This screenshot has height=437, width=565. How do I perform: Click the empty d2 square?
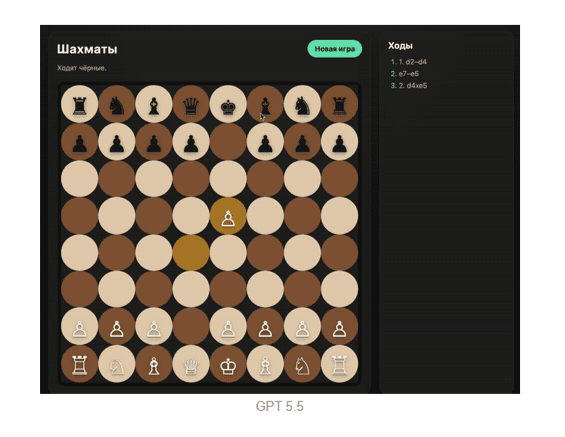[x=191, y=327]
